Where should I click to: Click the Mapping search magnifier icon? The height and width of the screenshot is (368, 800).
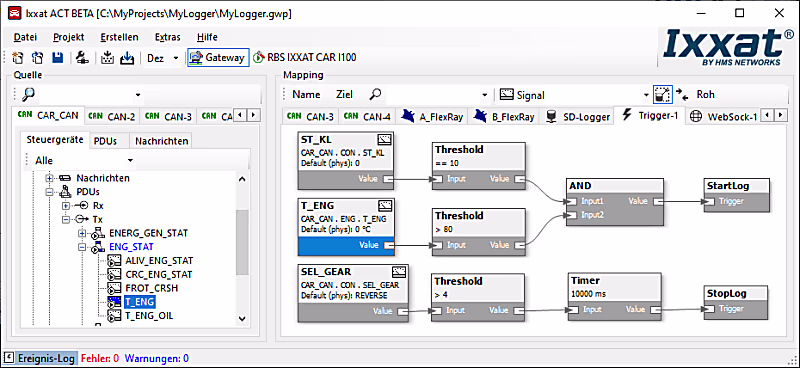[376, 94]
